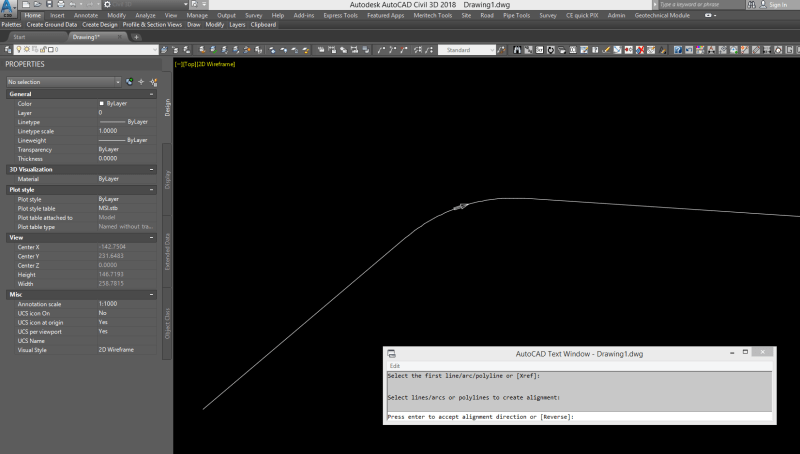Viewport: 800px width, 454px height.
Task: Click the Plot printer icon
Action: point(61,5)
